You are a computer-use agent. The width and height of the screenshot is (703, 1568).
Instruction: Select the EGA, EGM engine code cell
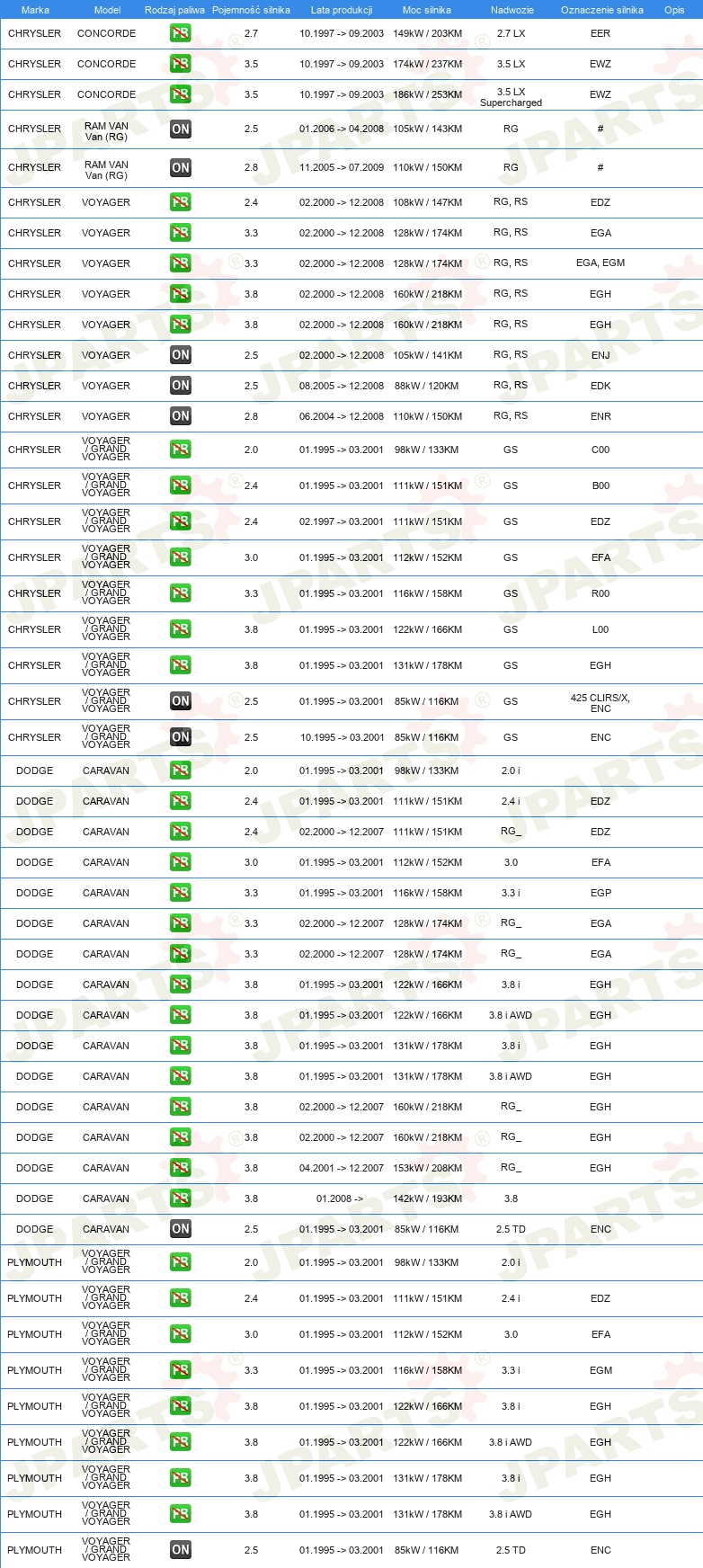click(x=601, y=263)
